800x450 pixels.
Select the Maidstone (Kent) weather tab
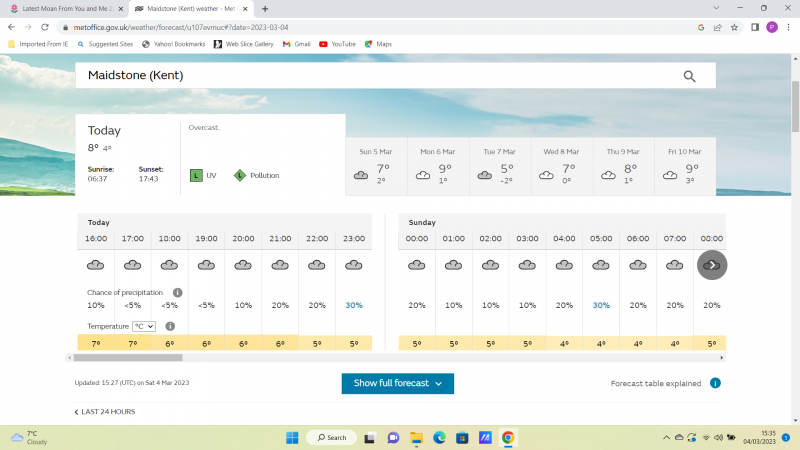click(x=191, y=9)
